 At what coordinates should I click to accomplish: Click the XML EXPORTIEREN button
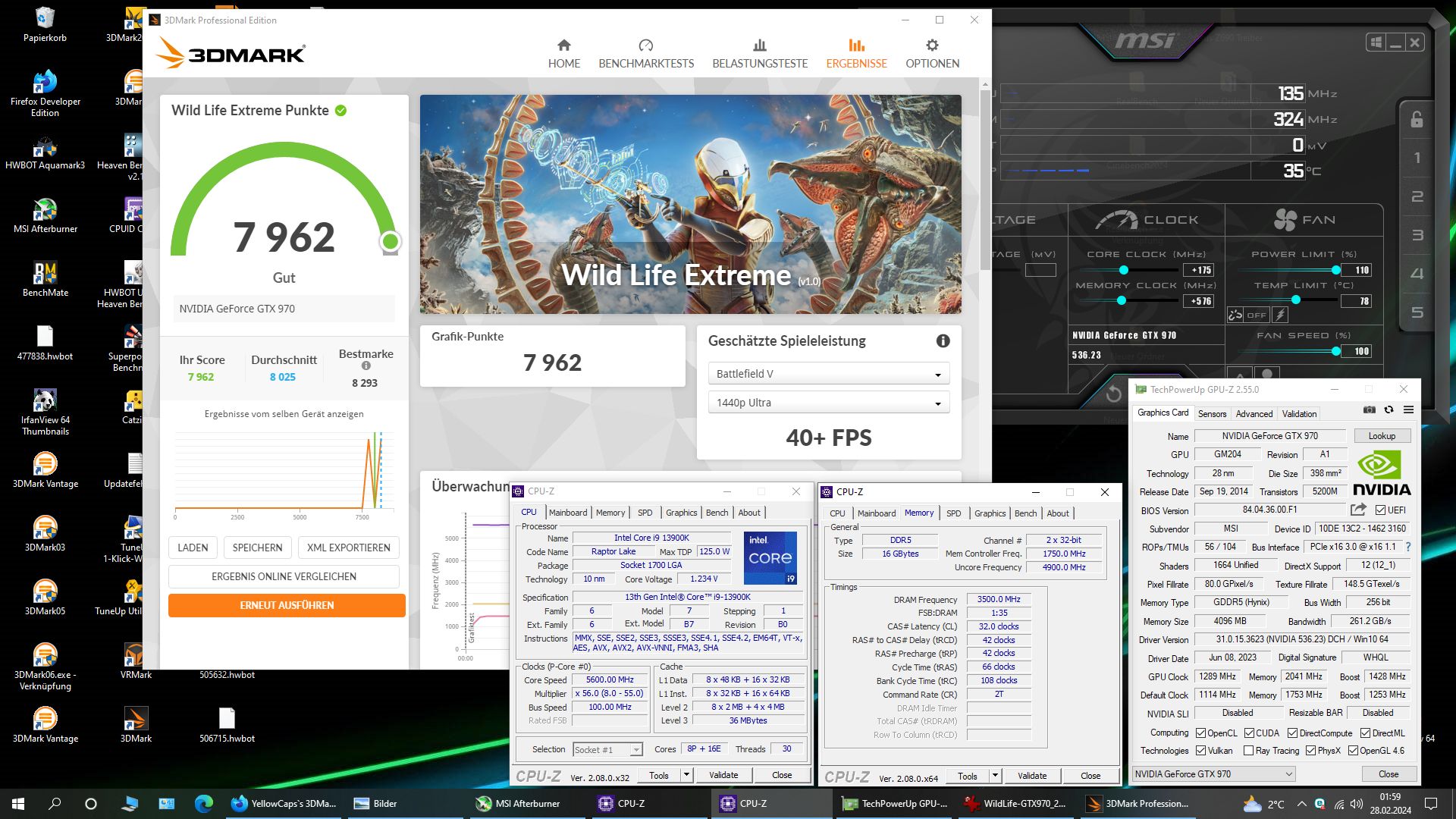(349, 548)
